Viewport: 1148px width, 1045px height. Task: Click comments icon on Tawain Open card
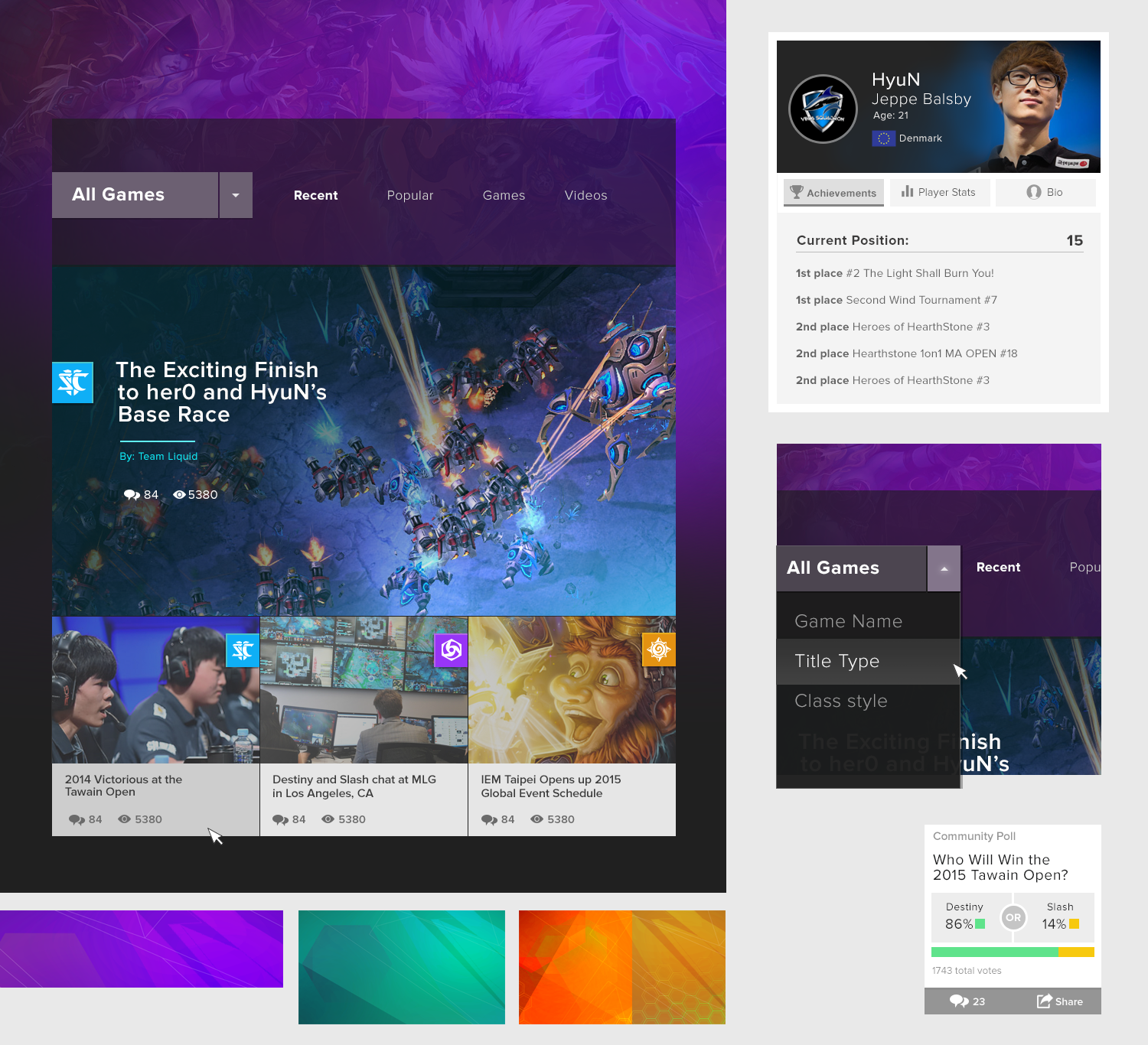[x=77, y=819]
